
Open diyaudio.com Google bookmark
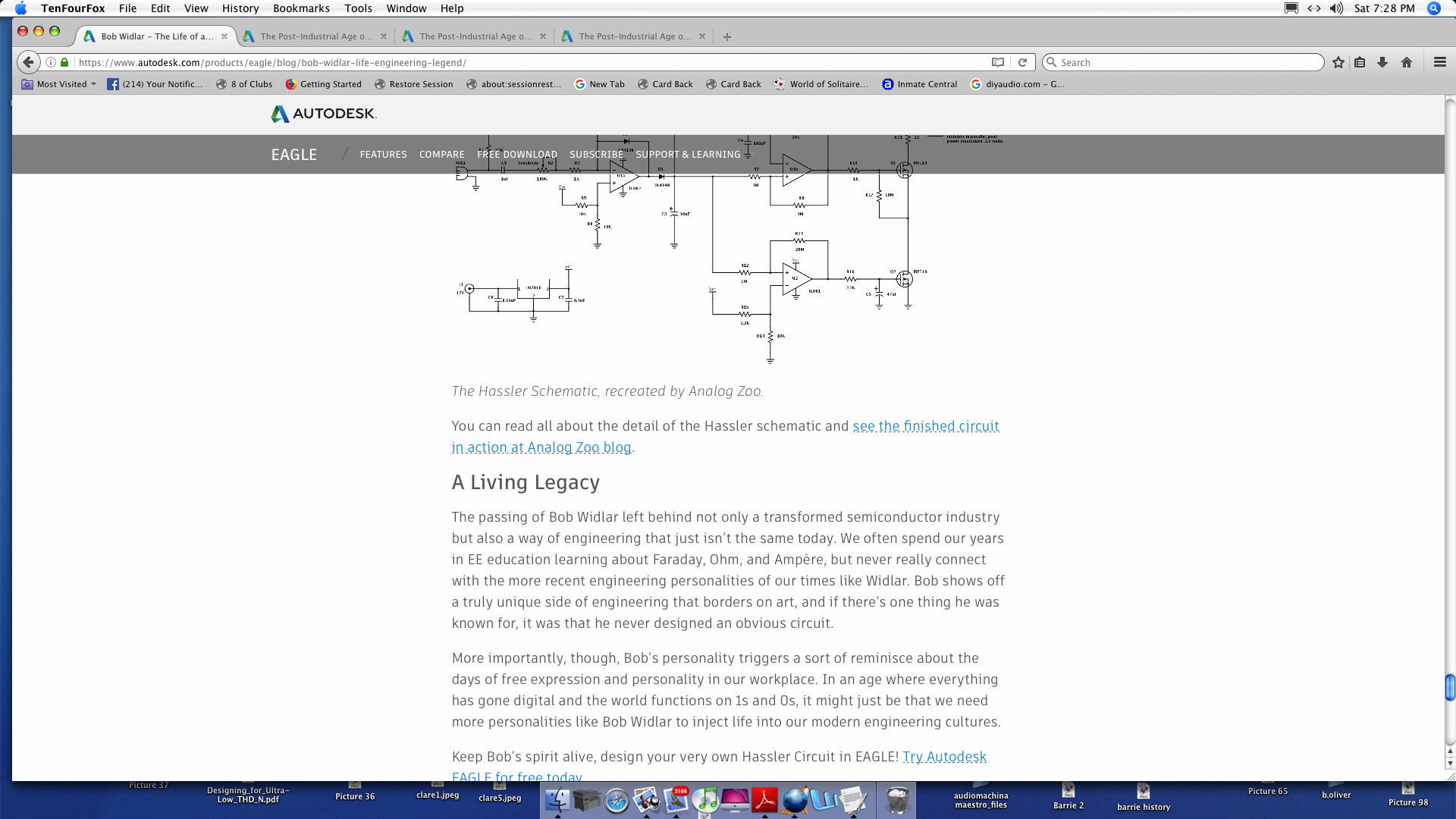1018,84
